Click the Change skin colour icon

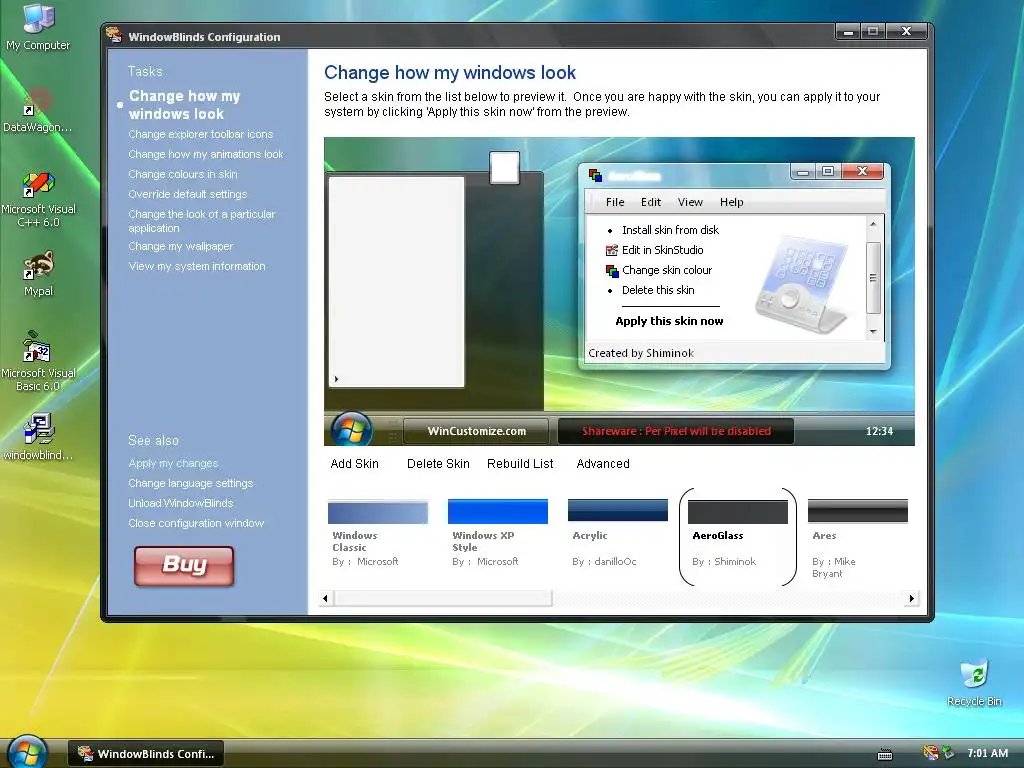click(611, 270)
